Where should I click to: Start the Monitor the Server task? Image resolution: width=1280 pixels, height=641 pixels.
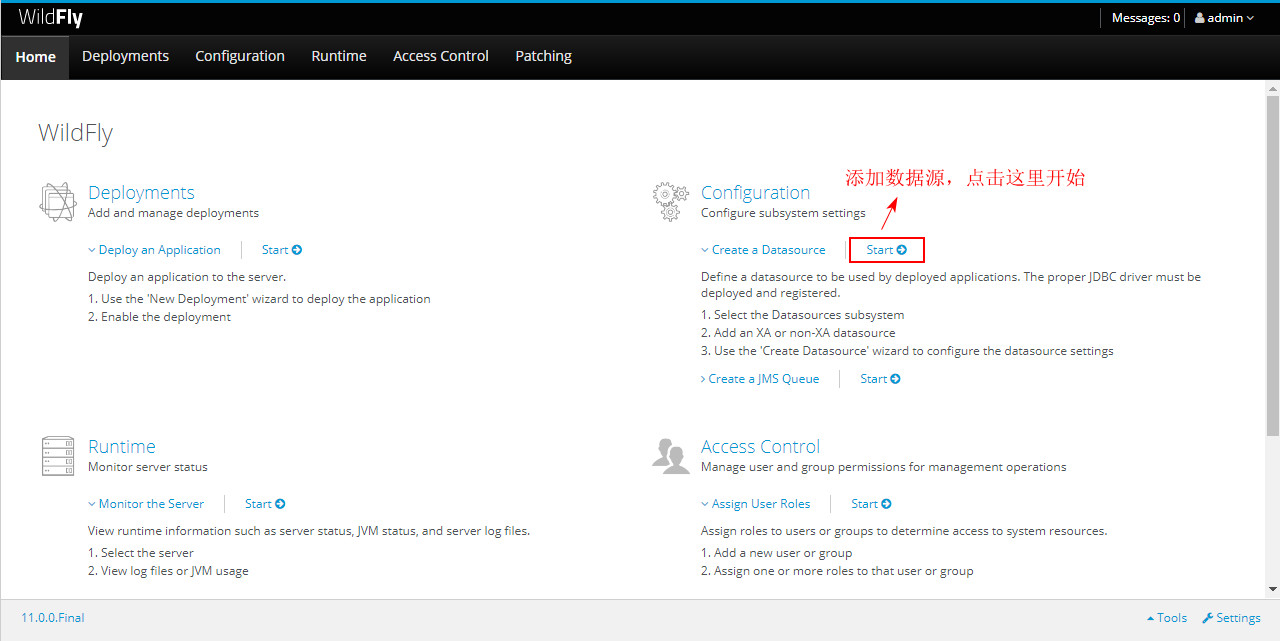point(265,504)
